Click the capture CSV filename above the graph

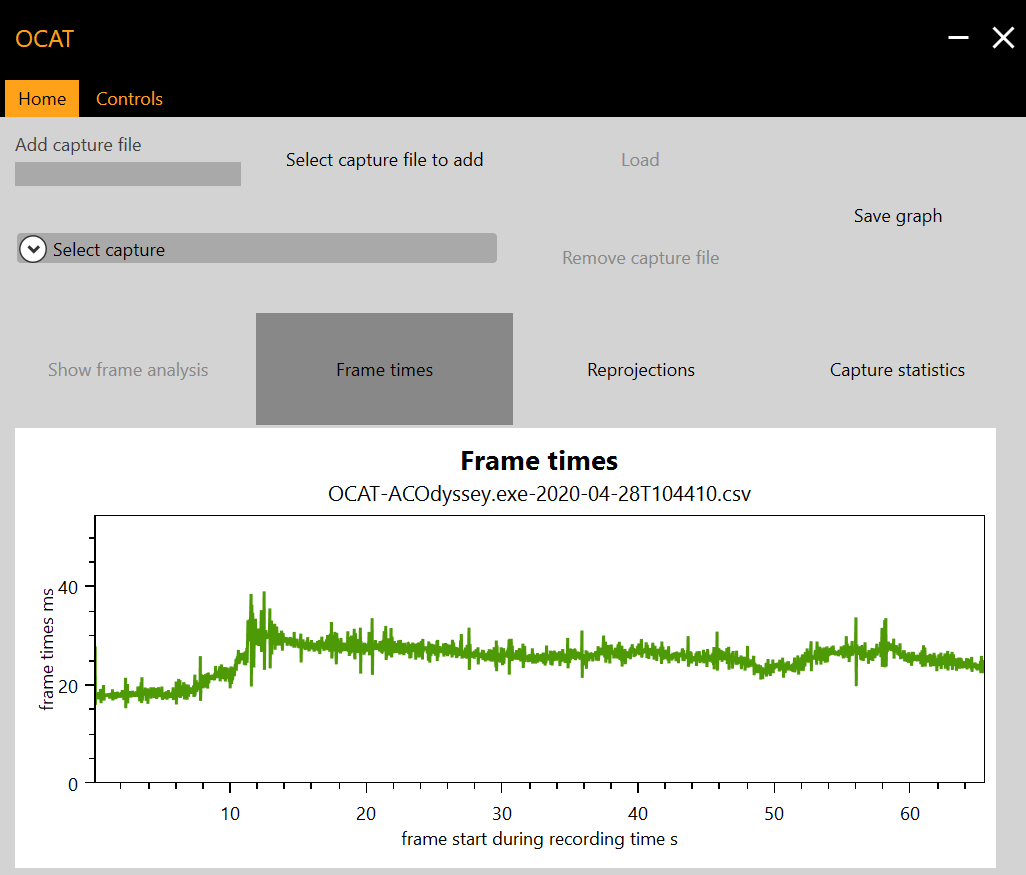[539, 494]
